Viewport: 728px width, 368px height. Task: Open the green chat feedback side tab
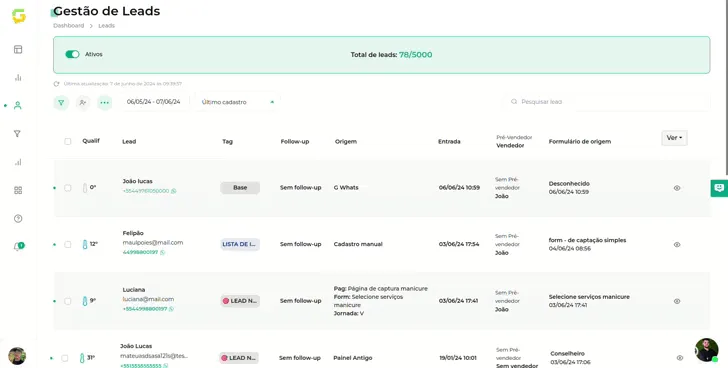(x=719, y=188)
